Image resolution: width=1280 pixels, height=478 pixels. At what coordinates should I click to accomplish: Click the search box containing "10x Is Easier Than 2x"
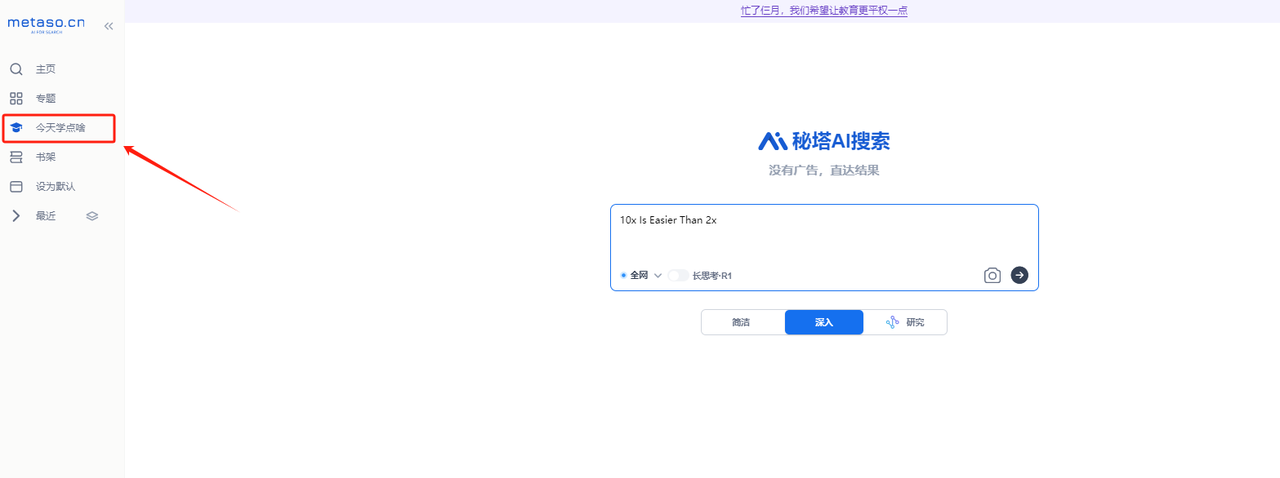[x=824, y=247]
